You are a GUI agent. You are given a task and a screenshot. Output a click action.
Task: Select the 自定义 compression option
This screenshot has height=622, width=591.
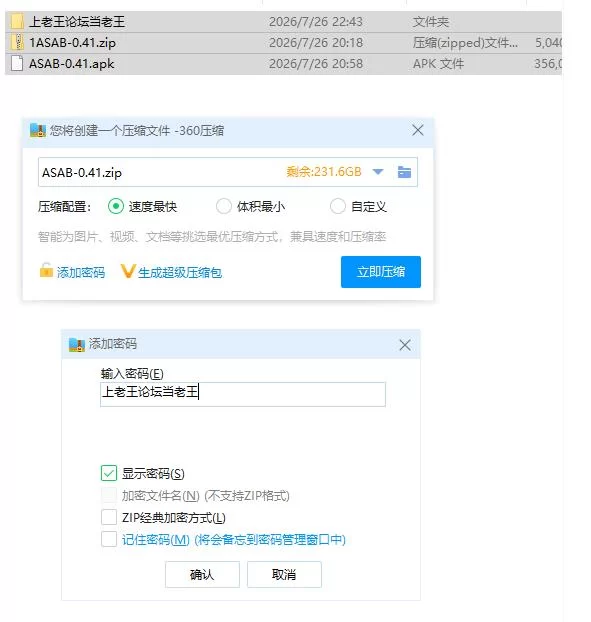pyautogui.click(x=338, y=206)
